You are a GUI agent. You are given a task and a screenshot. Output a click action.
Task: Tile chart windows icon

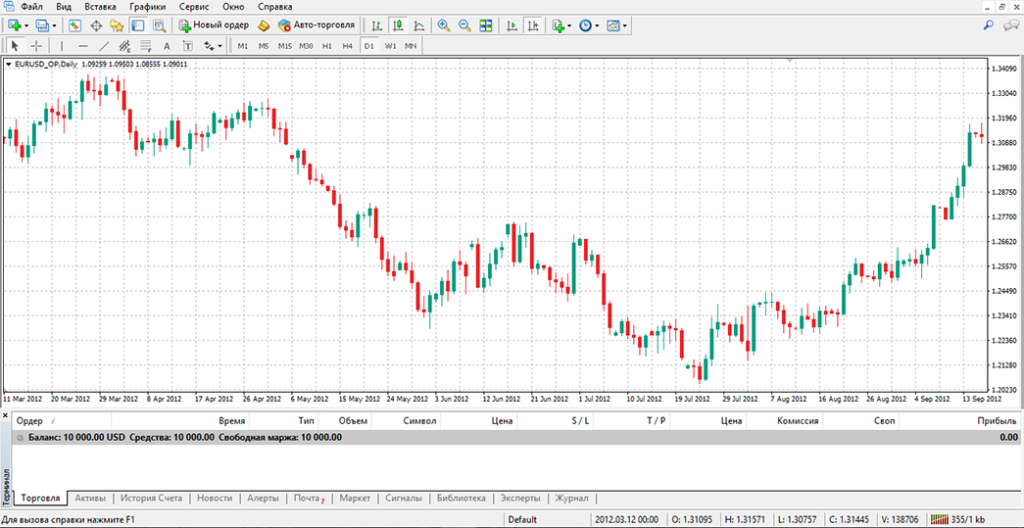point(485,25)
